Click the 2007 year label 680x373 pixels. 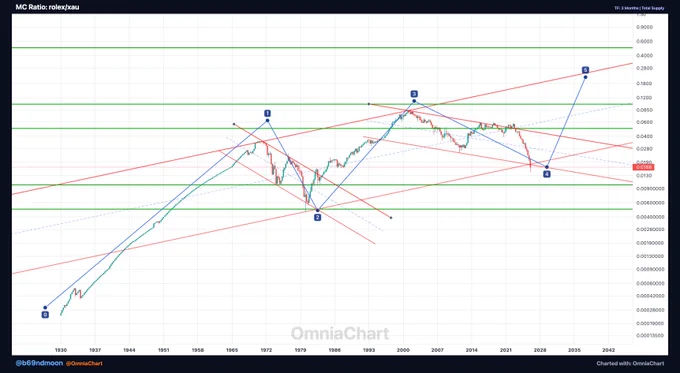438,350
